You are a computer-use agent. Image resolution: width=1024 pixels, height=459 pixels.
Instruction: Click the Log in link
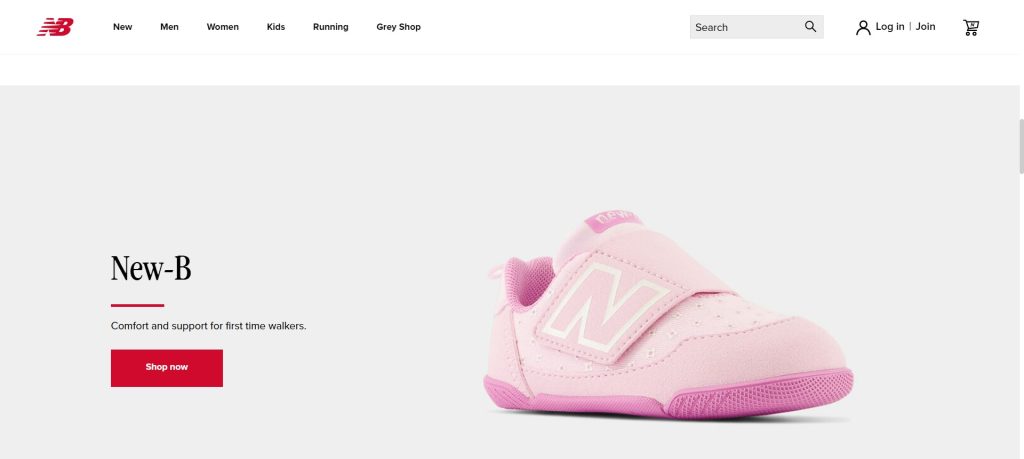(x=889, y=27)
